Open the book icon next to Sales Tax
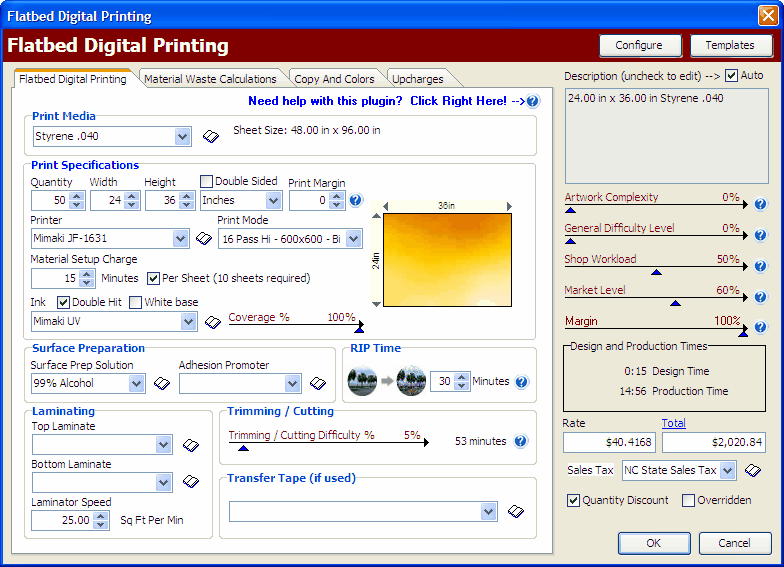 coord(753,470)
